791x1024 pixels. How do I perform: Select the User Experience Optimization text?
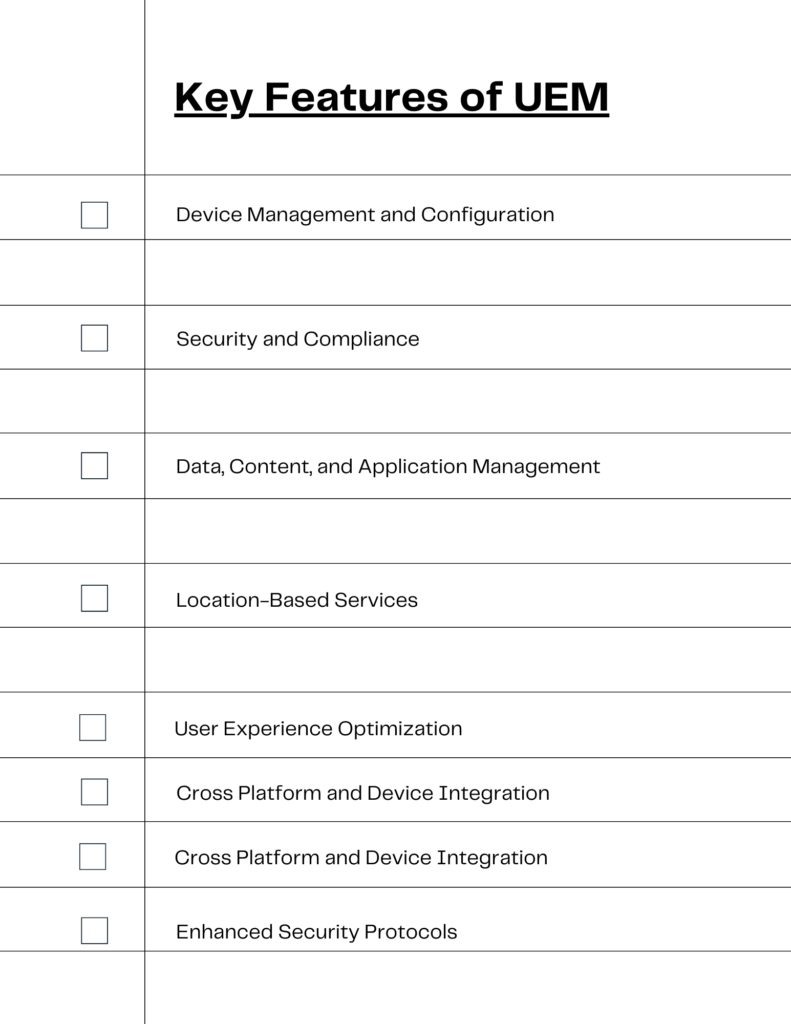(x=318, y=729)
